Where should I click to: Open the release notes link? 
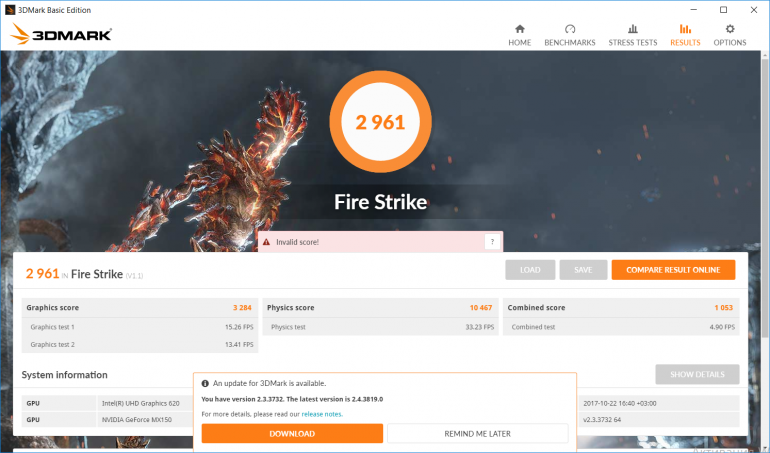[322, 414]
